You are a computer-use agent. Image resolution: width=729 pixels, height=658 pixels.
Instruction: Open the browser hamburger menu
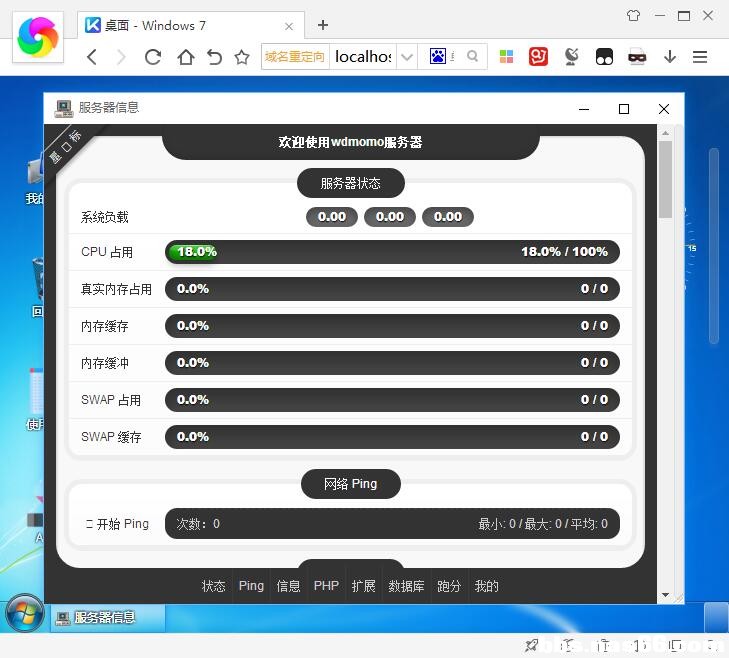pos(700,57)
